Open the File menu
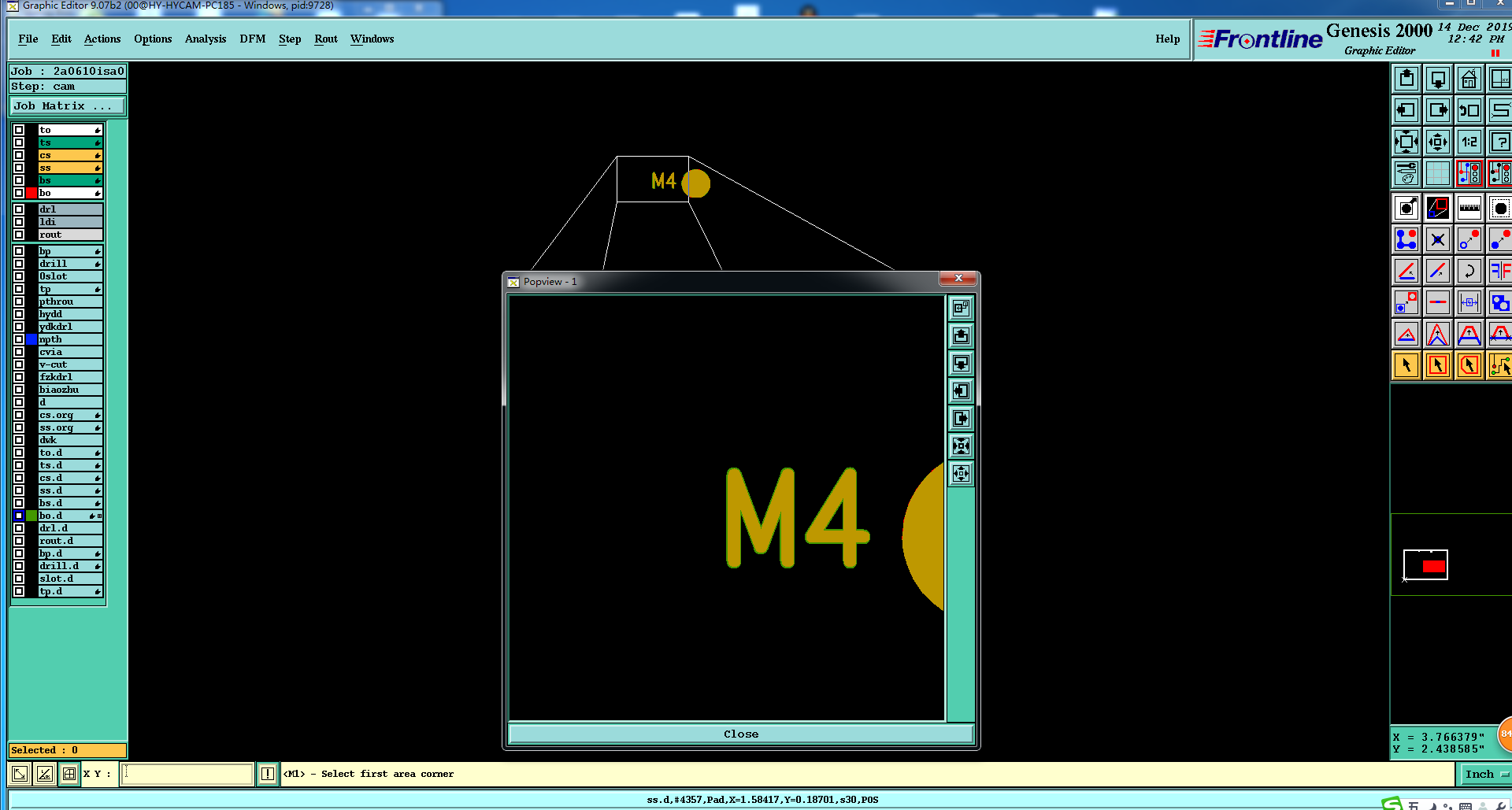The height and width of the screenshot is (810, 1512). tap(28, 39)
